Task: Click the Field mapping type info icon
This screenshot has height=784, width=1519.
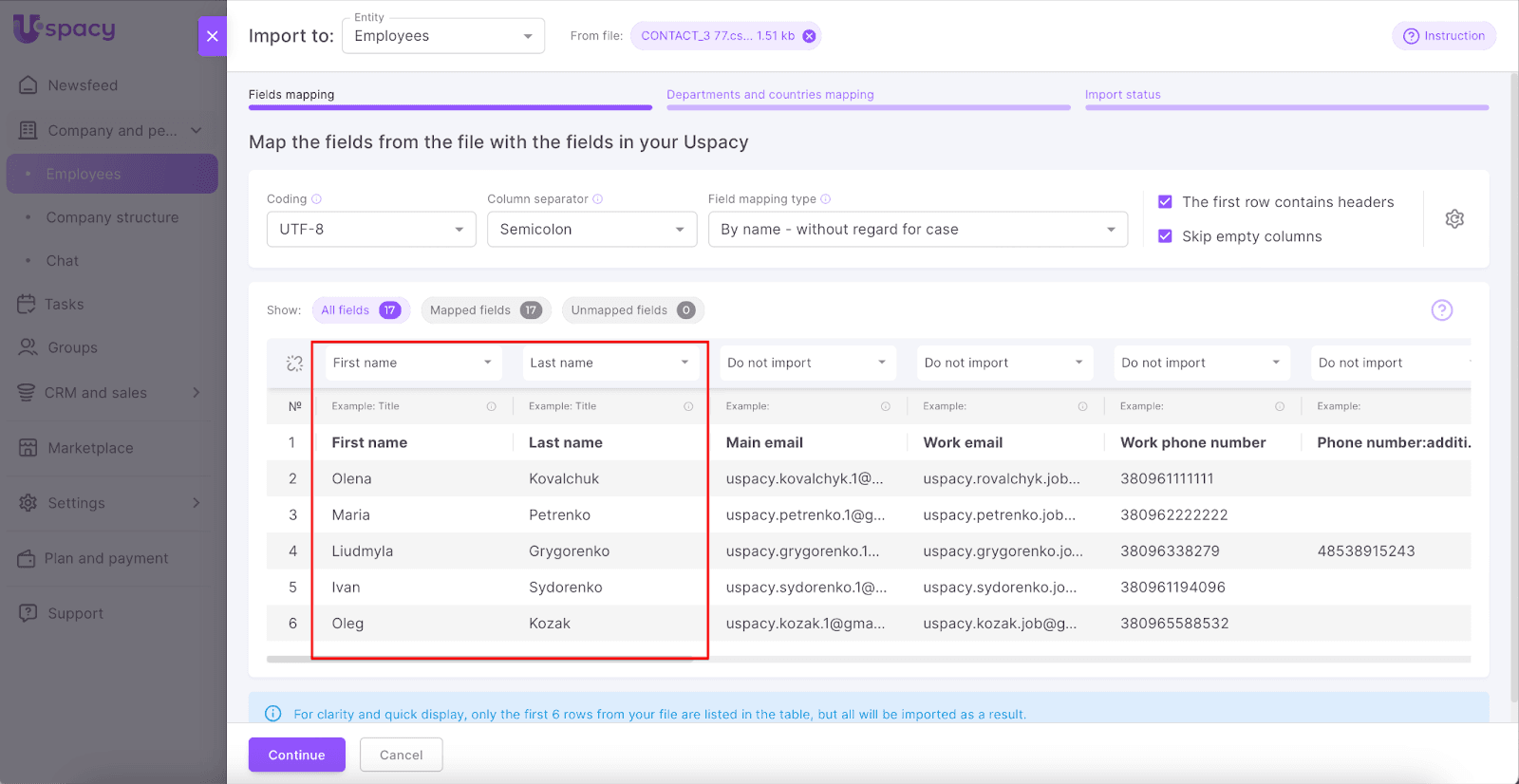Action: [x=826, y=199]
